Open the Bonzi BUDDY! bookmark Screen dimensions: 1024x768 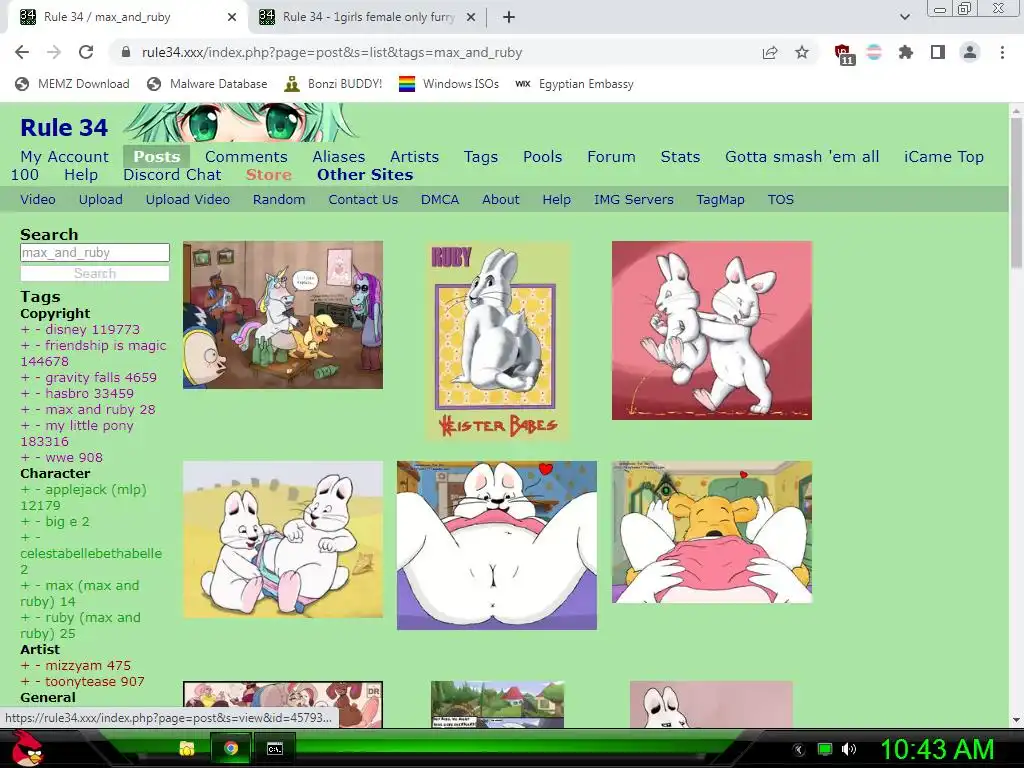click(x=333, y=84)
